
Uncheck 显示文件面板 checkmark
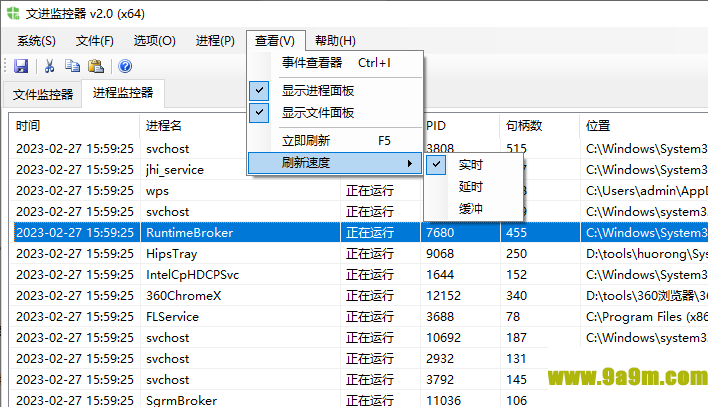click(x=259, y=112)
